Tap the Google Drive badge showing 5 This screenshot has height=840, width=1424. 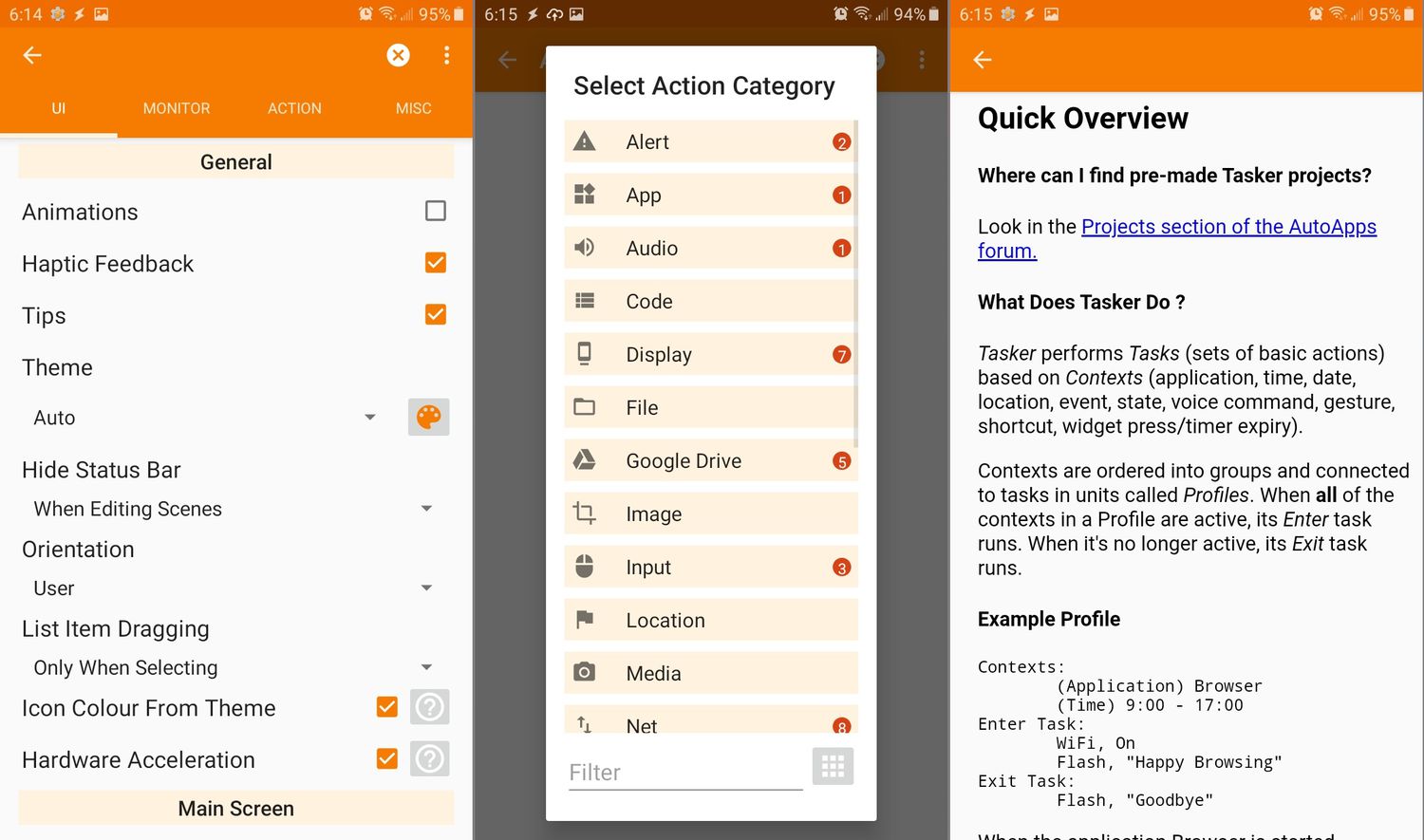[x=841, y=461]
